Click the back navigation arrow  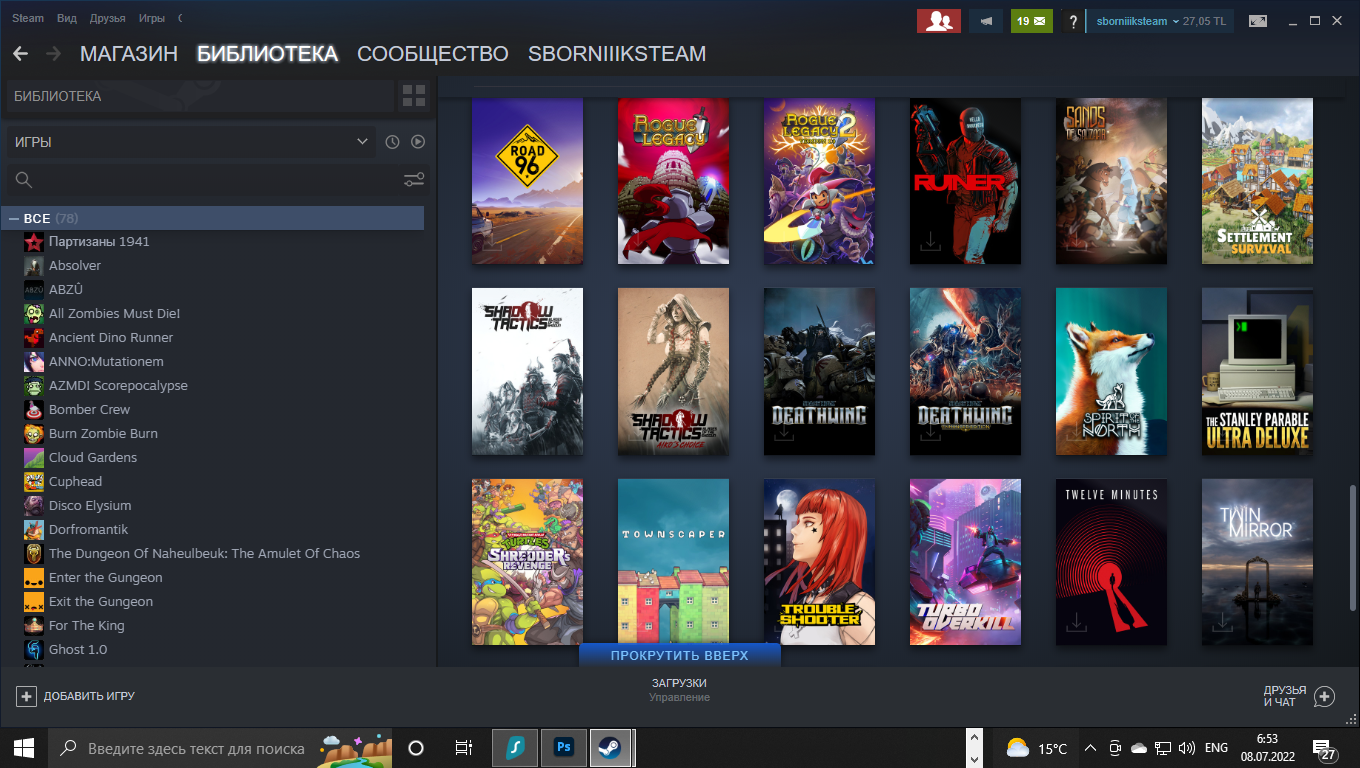pyautogui.click(x=20, y=54)
